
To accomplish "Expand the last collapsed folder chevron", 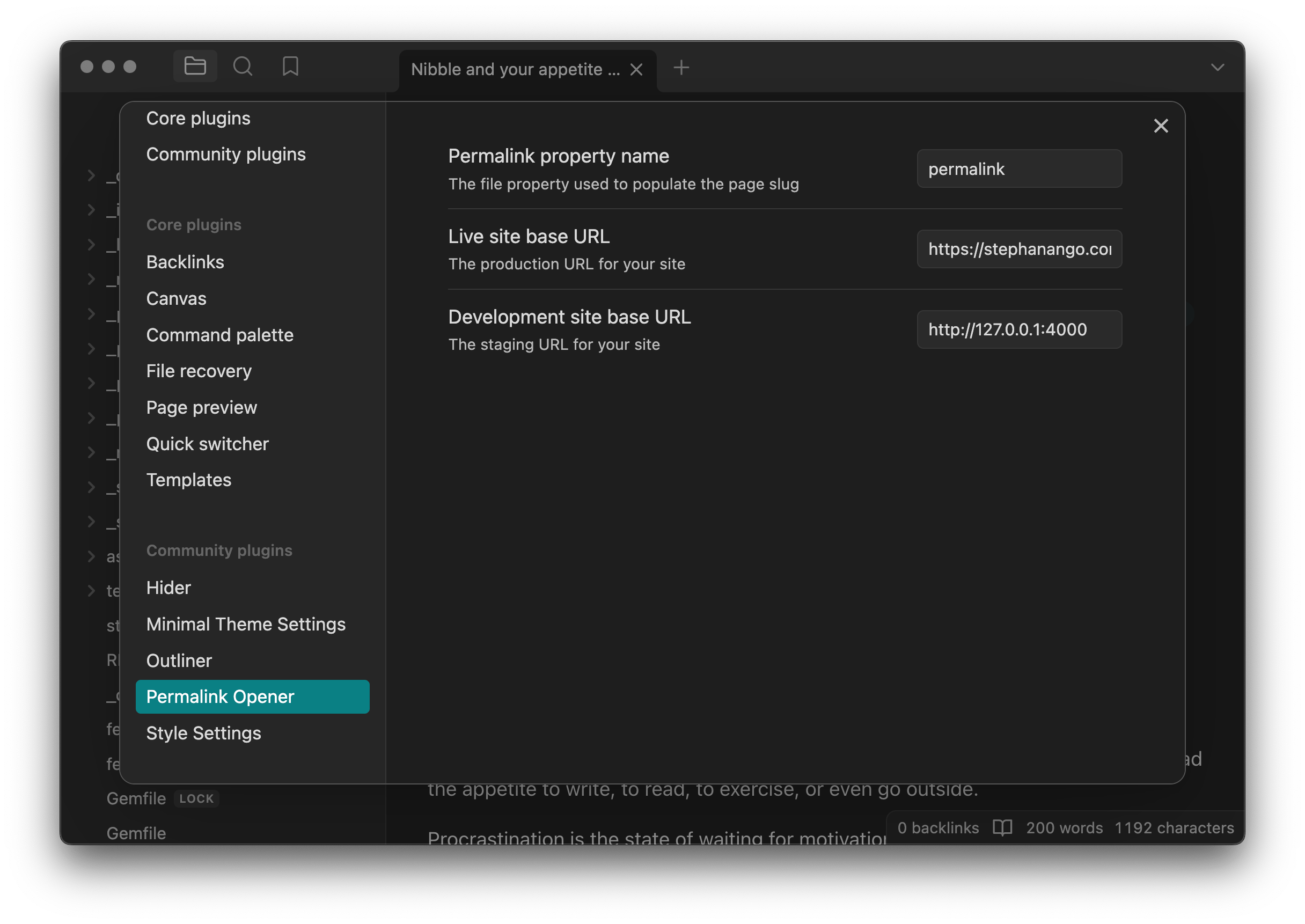I will [x=92, y=590].
